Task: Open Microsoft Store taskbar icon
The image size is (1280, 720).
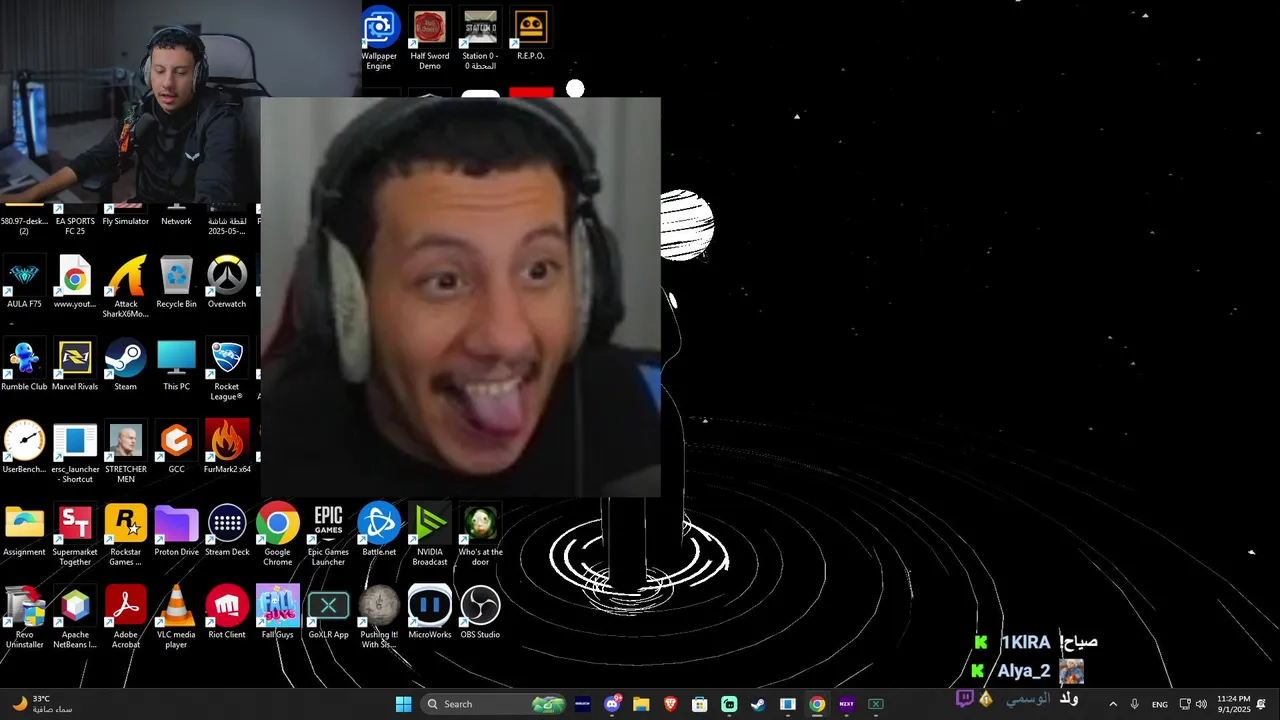Action: (700, 704)
